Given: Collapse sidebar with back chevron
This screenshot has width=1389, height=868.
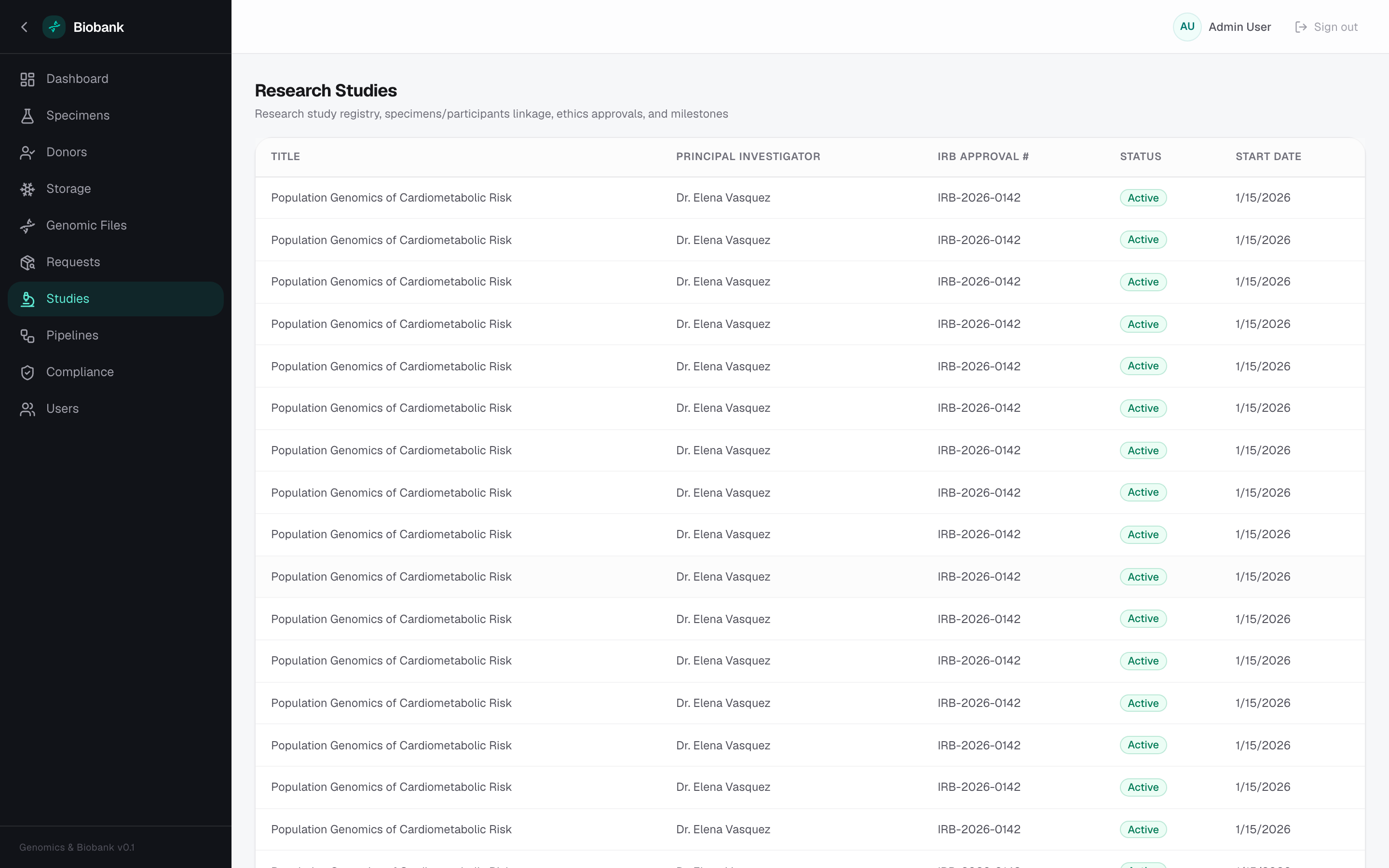Looking at the screenshot, I should (24, 27).
